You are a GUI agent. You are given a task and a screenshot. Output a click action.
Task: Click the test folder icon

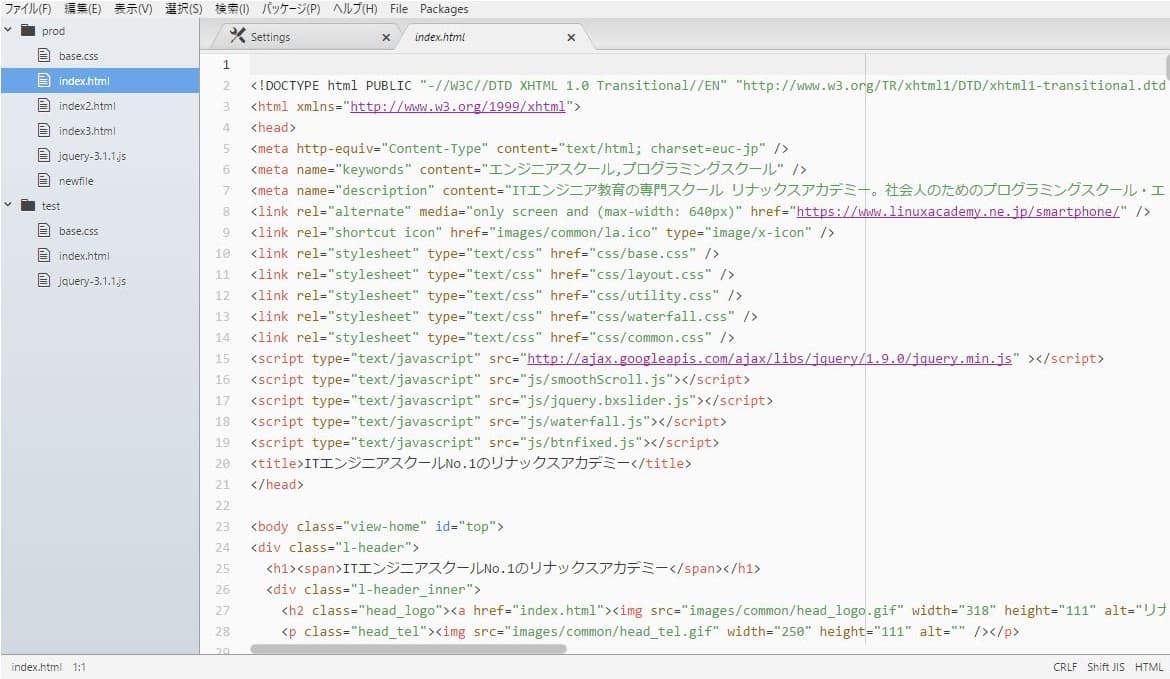point(27,206)
